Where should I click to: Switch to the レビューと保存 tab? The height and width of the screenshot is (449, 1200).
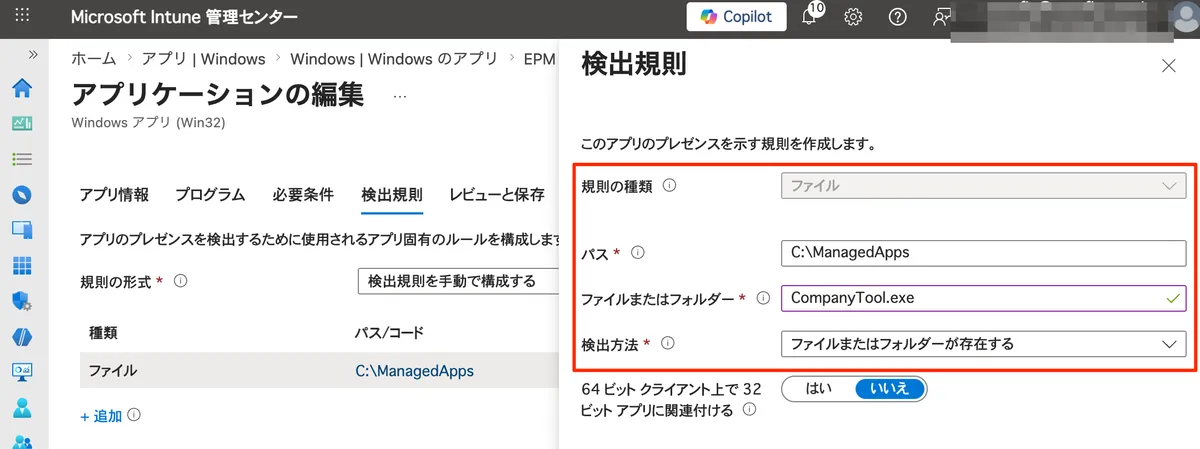tap(497, 194)
